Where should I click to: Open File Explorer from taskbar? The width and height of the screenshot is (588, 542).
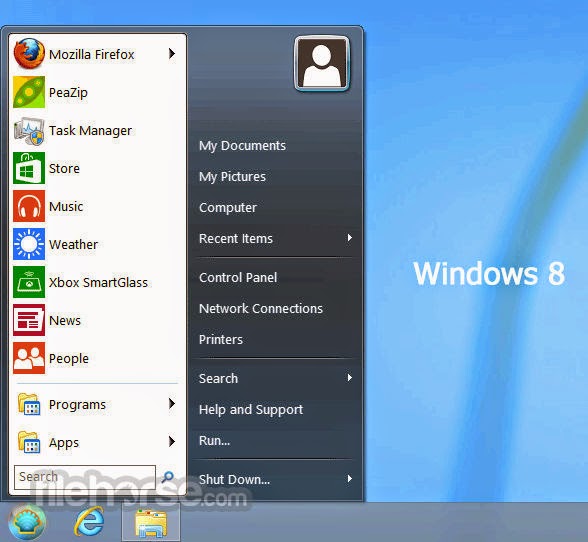tap(151, 523)
